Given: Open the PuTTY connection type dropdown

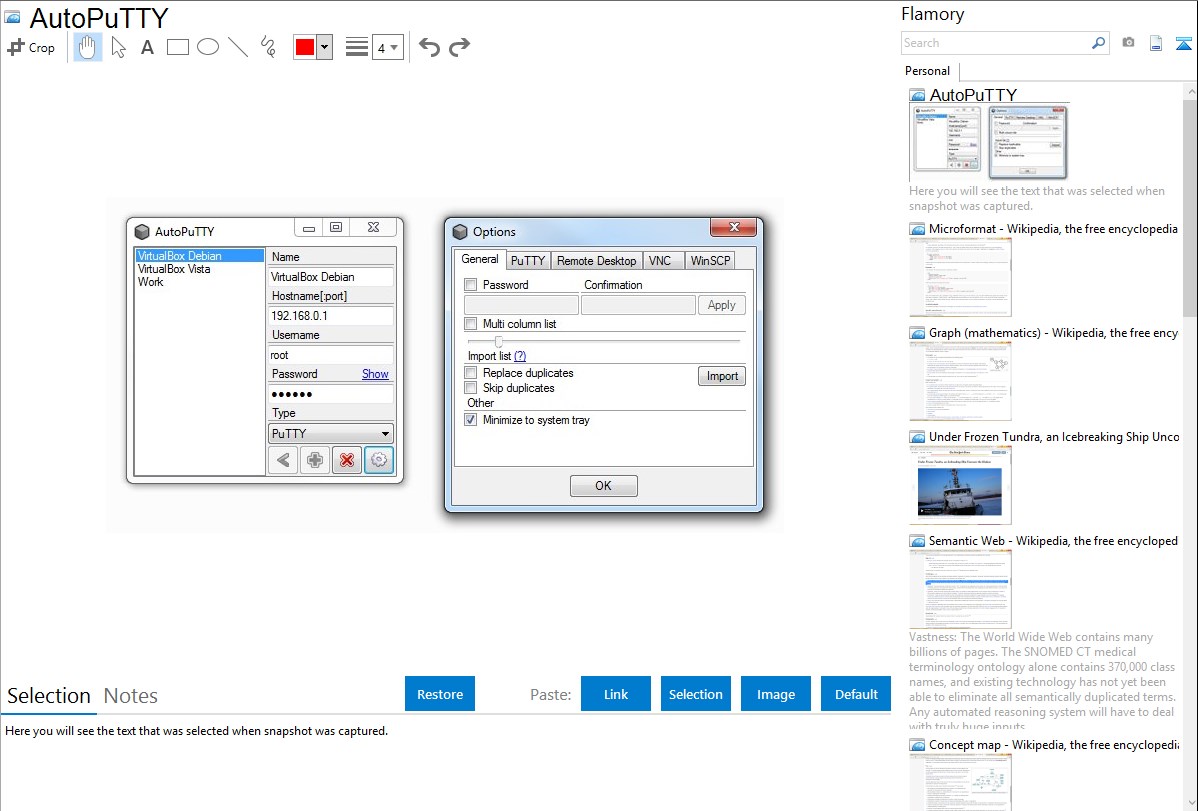Looking at the screenshot, I should pyautogui.click(x=385, y=434).
